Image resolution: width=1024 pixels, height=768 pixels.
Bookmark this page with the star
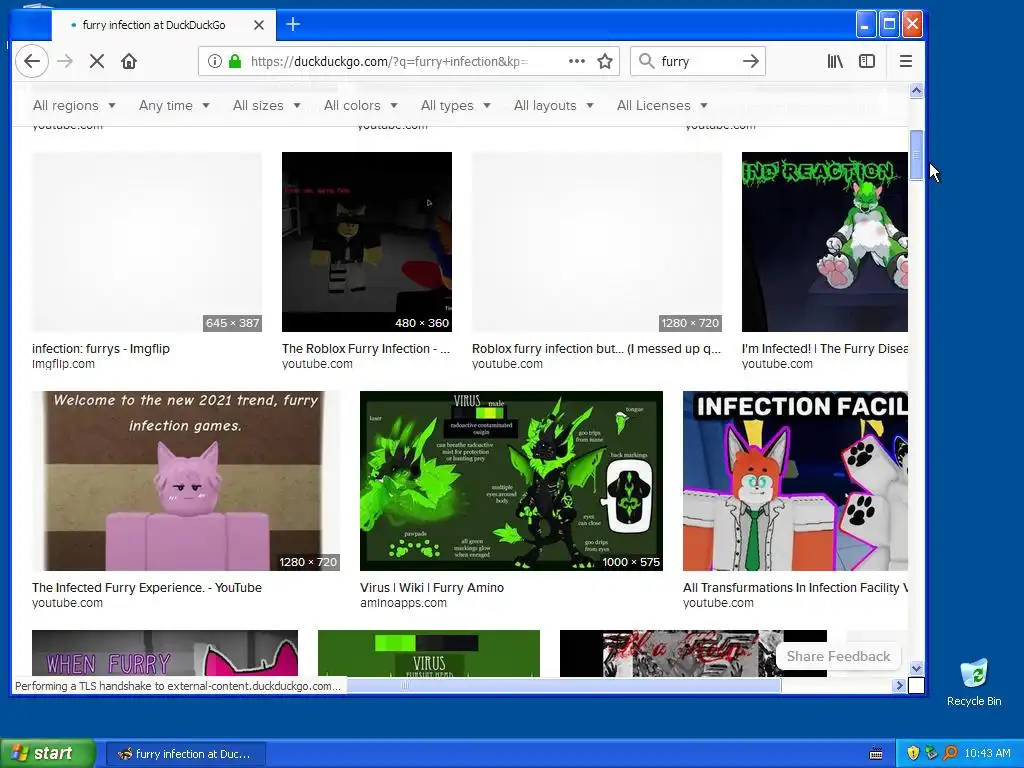pos(605,61)
